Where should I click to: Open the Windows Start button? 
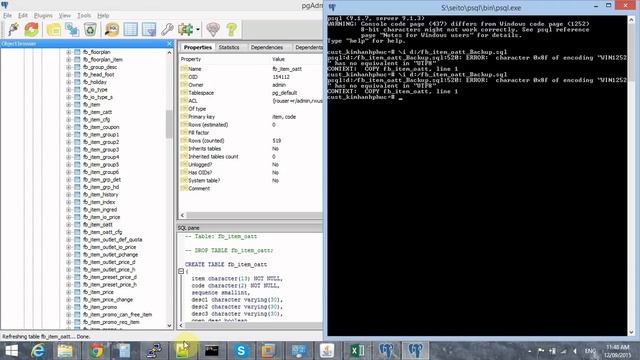11,351
